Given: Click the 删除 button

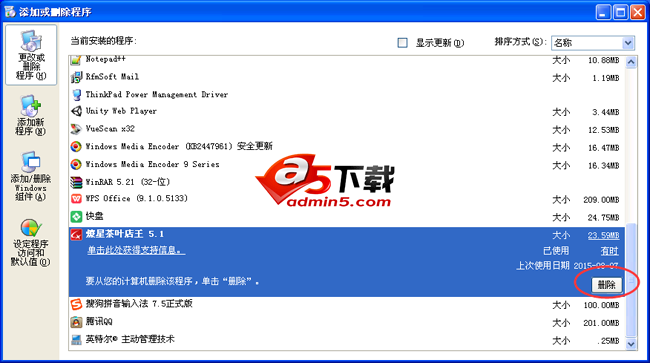Looking at the screenshot, I should point(606,285).
